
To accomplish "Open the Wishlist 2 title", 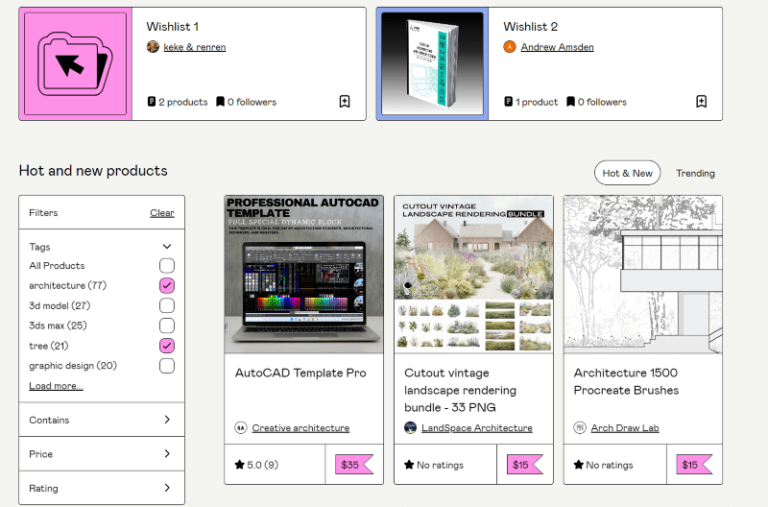I will pyautogui.click(x=530, y=26).
